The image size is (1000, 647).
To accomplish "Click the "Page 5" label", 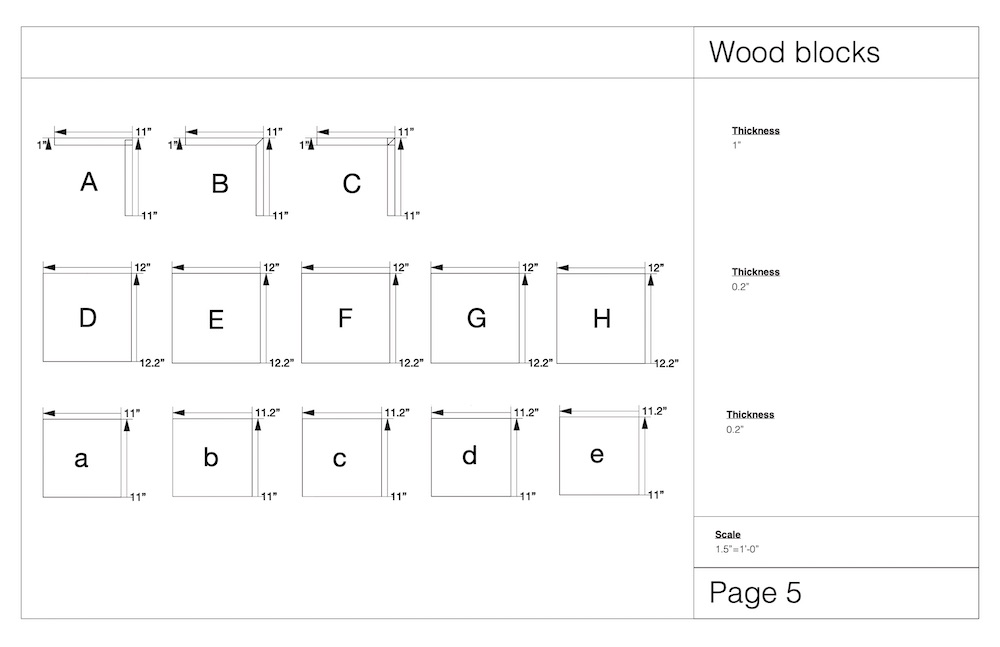I will [755, 593].
